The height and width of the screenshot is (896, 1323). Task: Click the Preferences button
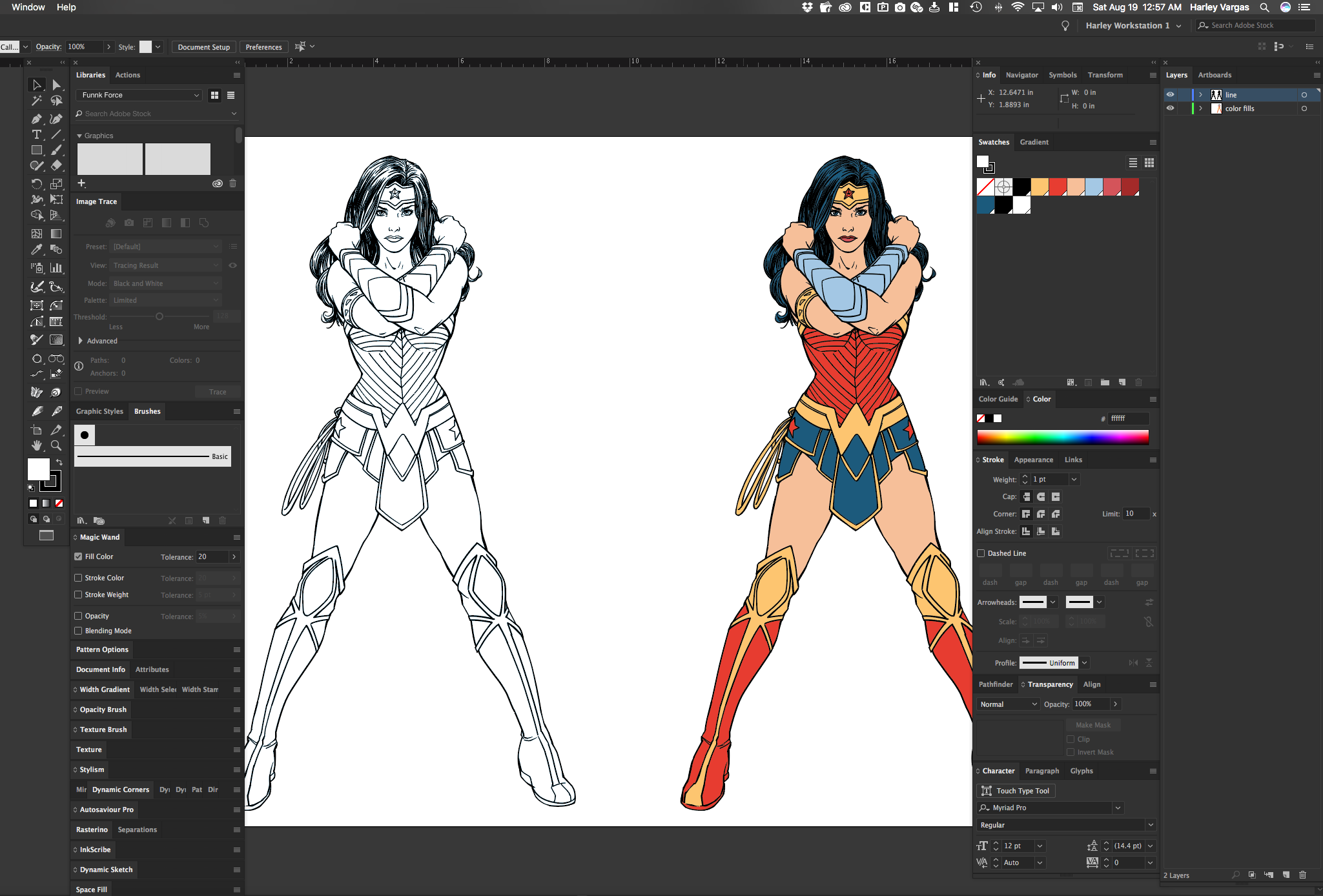coord(263,47)
